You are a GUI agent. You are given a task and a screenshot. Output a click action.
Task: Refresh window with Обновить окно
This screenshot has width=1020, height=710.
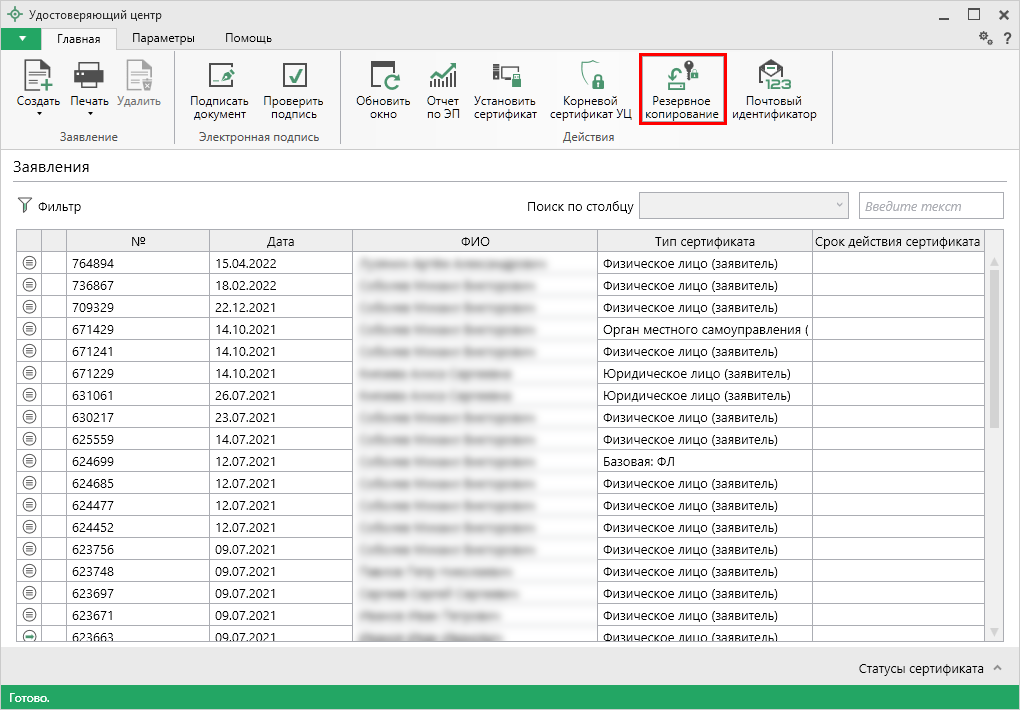[383, 76]
